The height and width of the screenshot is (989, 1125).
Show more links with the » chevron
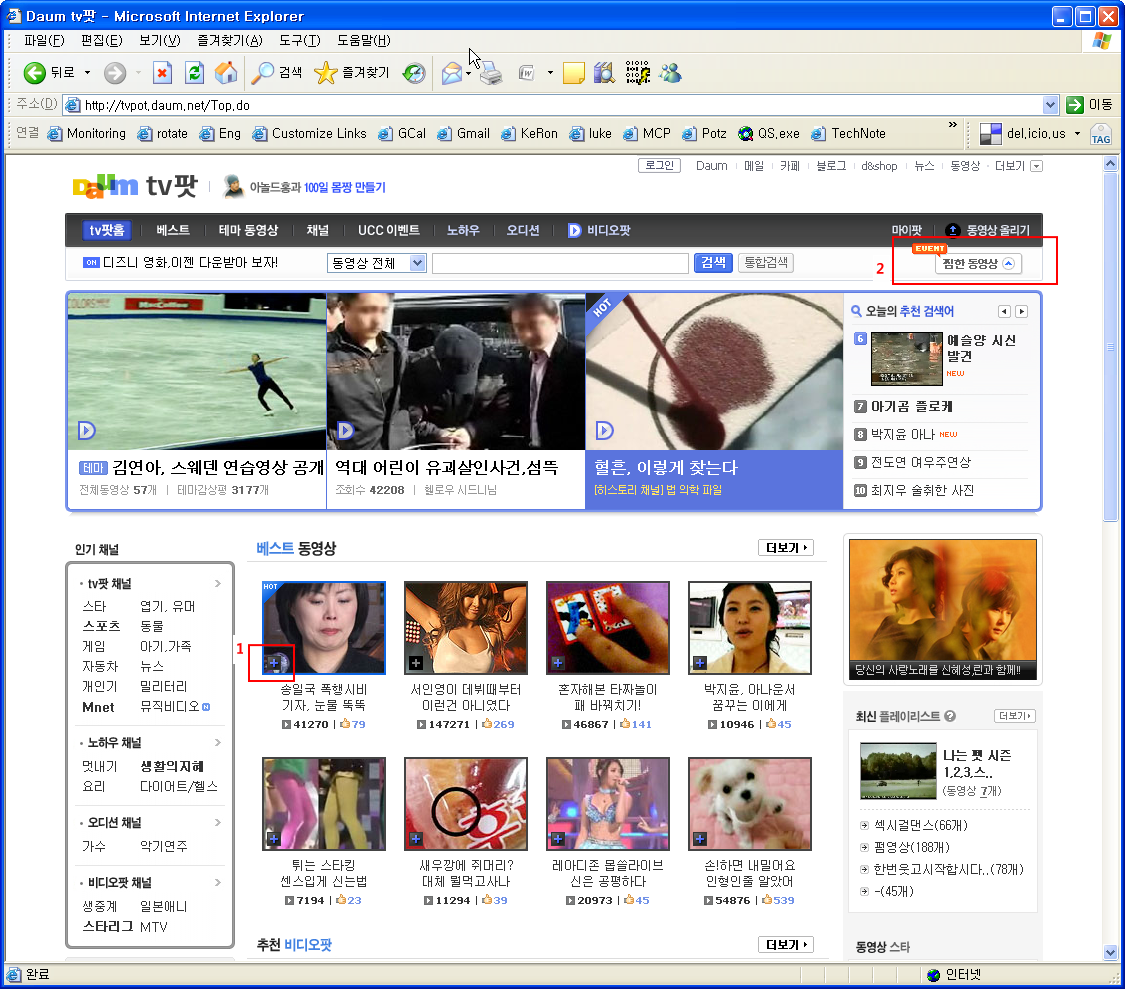point(953,125)
